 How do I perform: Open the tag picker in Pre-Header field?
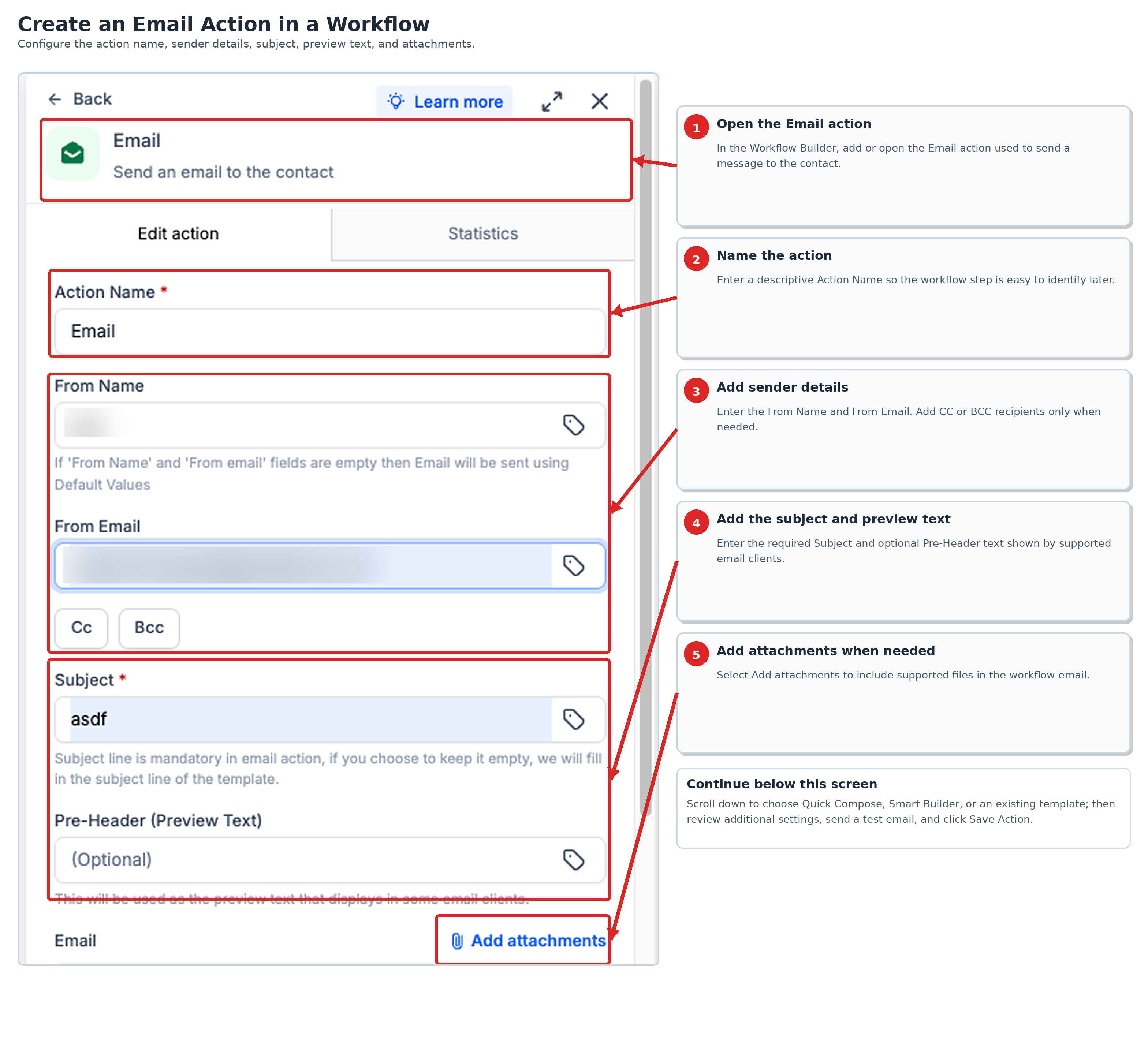[x=573, y=860]
